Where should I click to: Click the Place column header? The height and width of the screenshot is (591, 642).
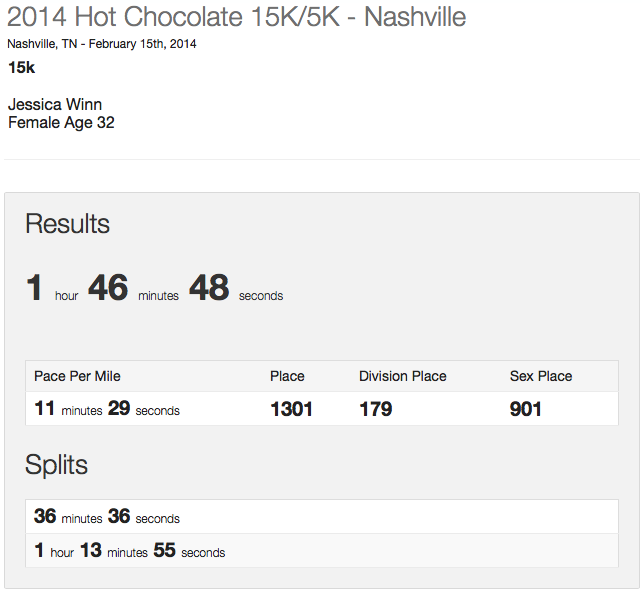[x=287, y=376]
